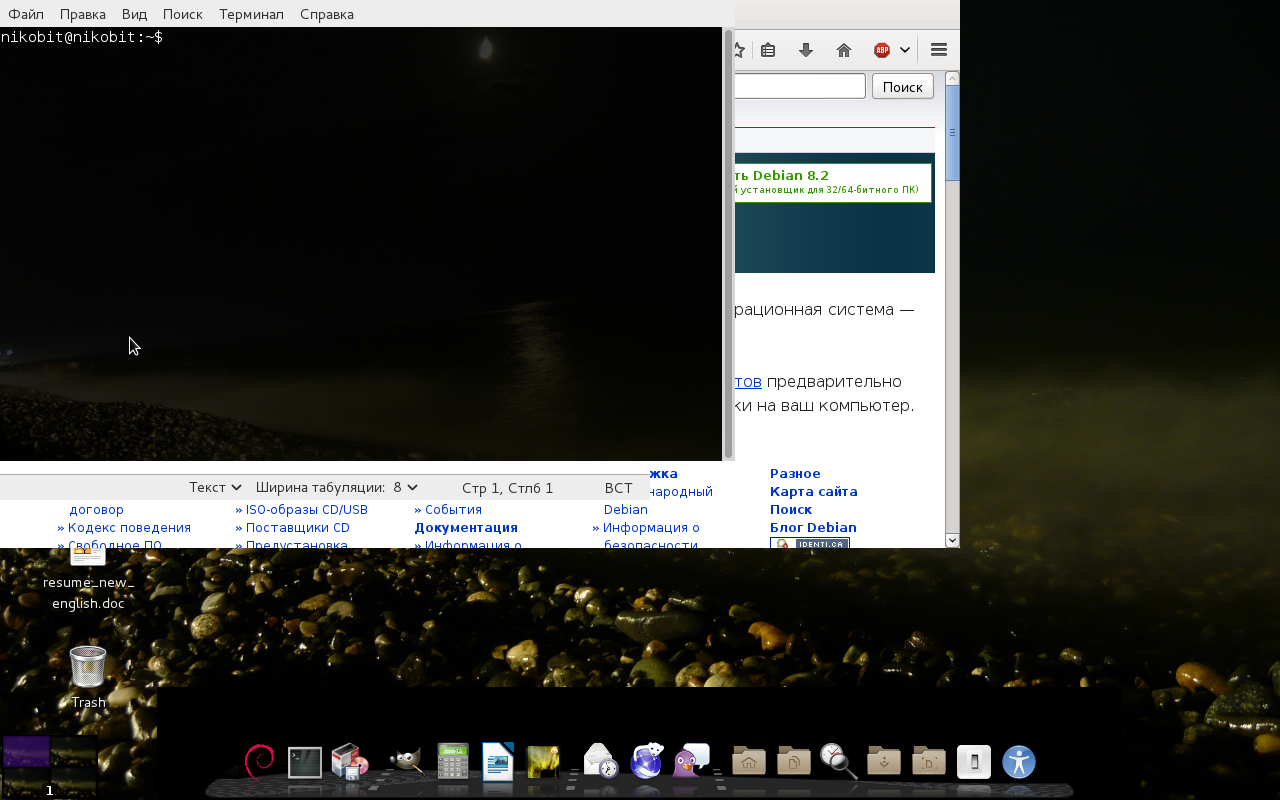Open the Справка menu in terminal

click(x=326, y=14)
